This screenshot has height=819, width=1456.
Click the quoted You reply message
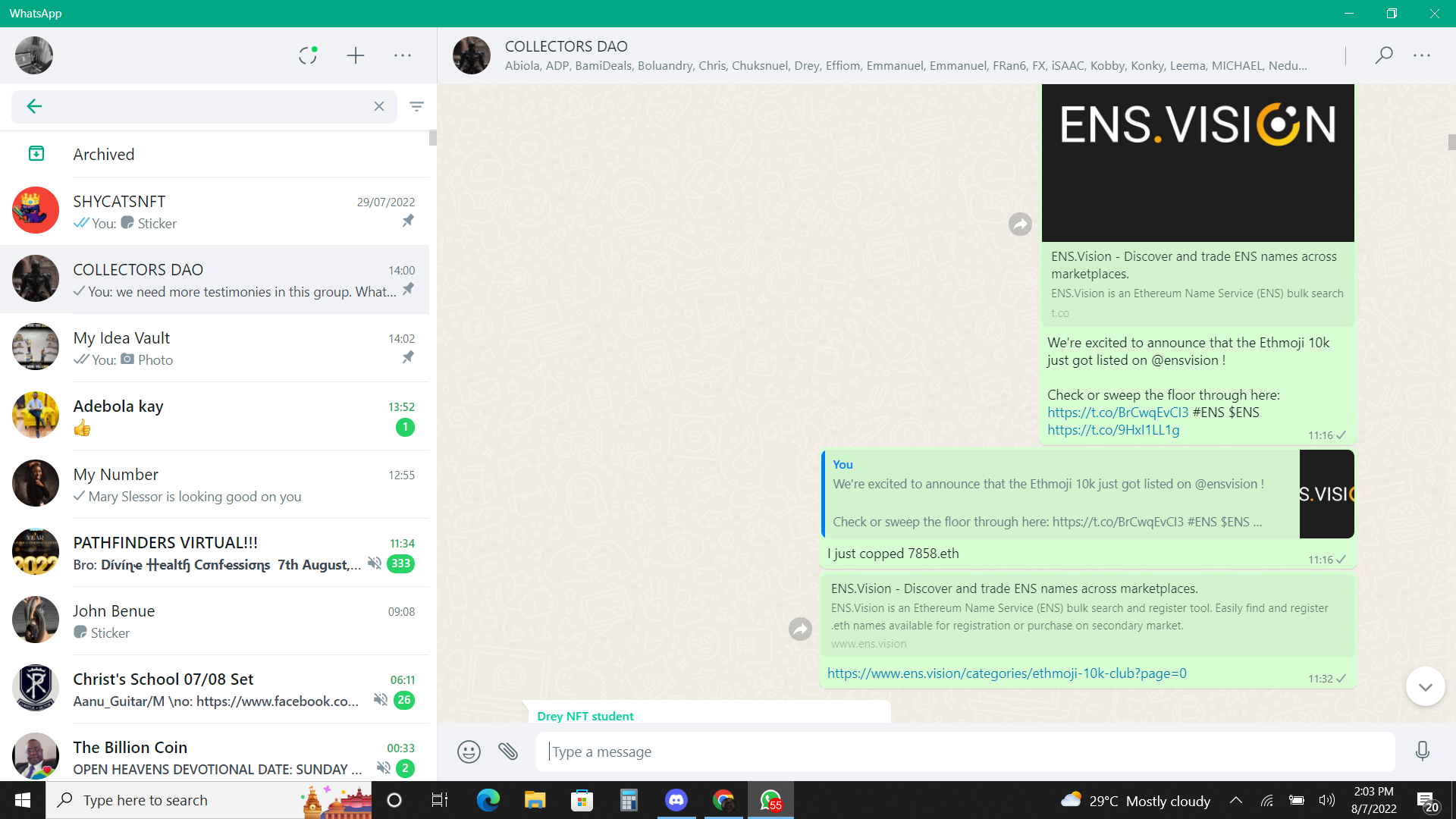tap(1087, 494)
